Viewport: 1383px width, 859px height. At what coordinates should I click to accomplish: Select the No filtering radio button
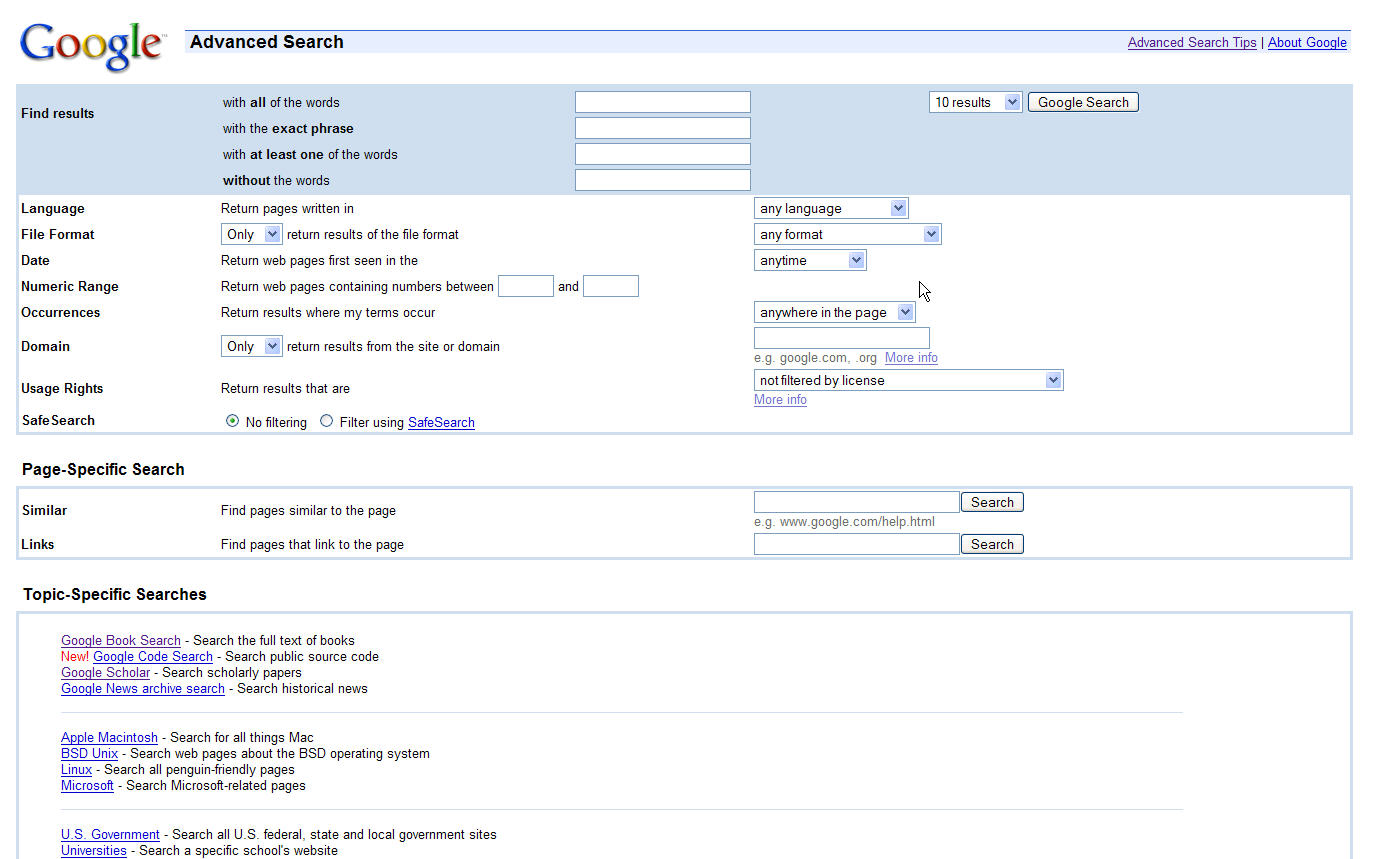coord(232,421)
